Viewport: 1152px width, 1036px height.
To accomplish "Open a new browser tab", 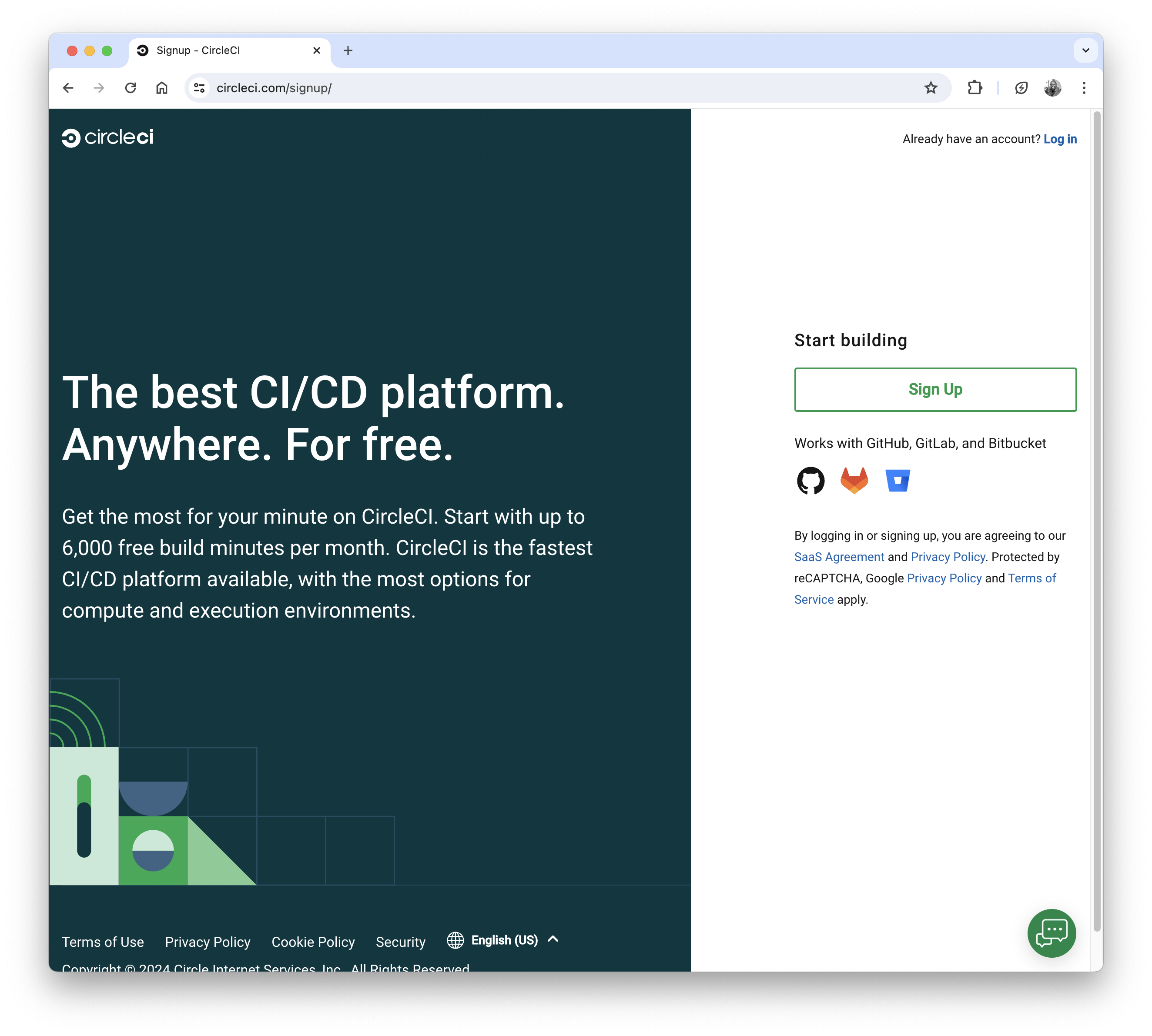I will [348, 50].
